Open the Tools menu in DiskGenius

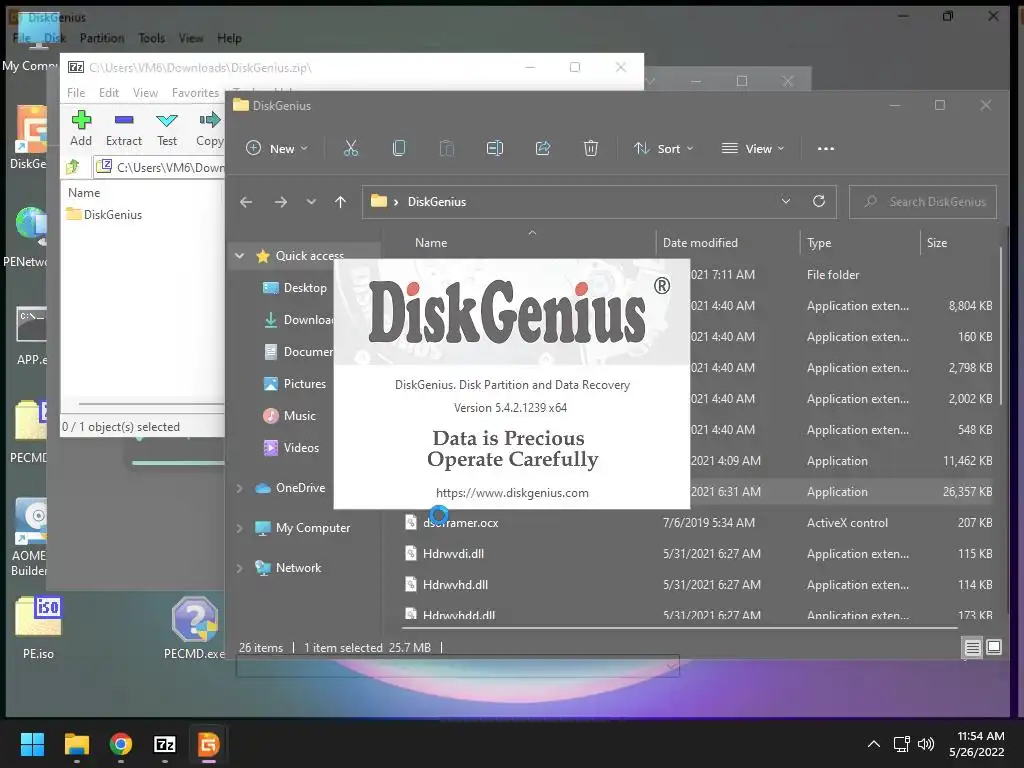tap(152, 38)
